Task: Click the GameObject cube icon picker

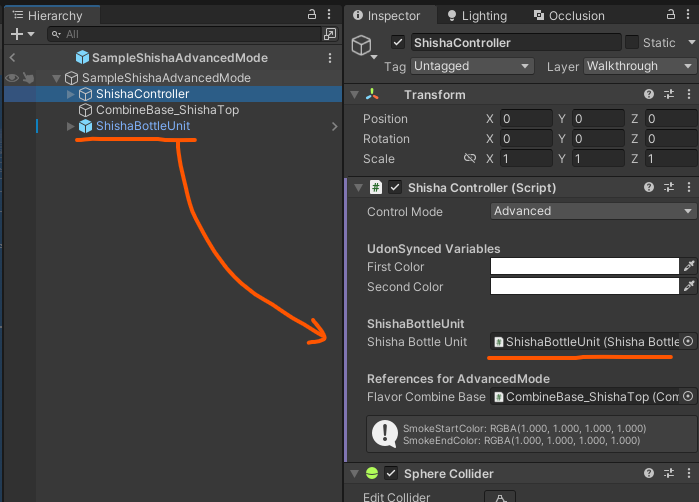Action: (362, 45)
